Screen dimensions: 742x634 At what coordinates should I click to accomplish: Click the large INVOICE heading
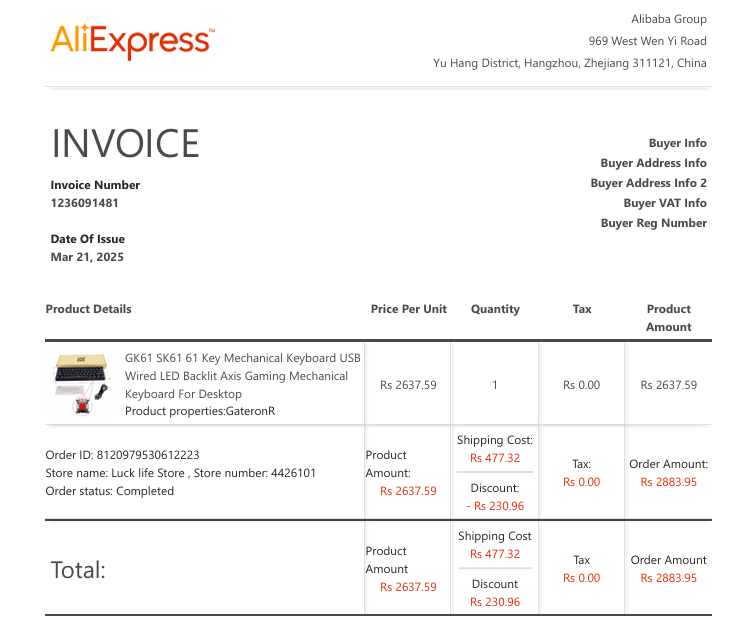coord(125,144)
